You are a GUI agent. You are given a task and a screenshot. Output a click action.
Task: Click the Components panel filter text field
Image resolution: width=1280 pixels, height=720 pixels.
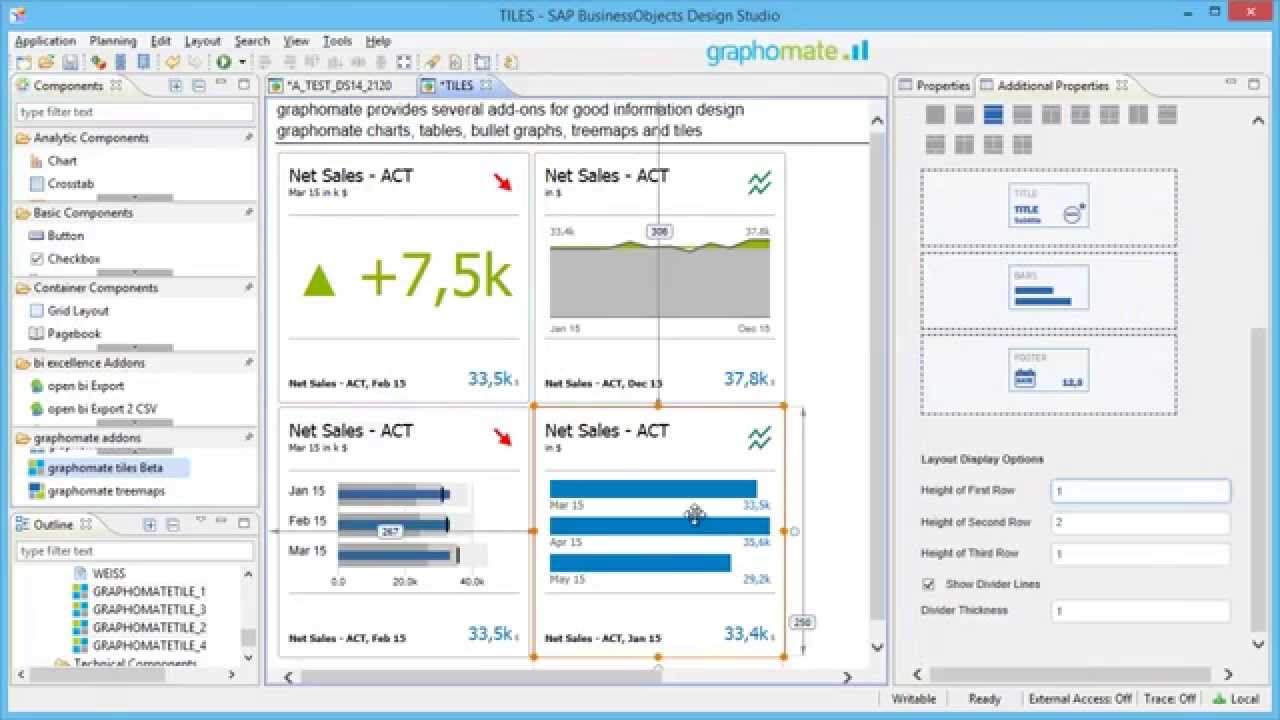point(135,112)
